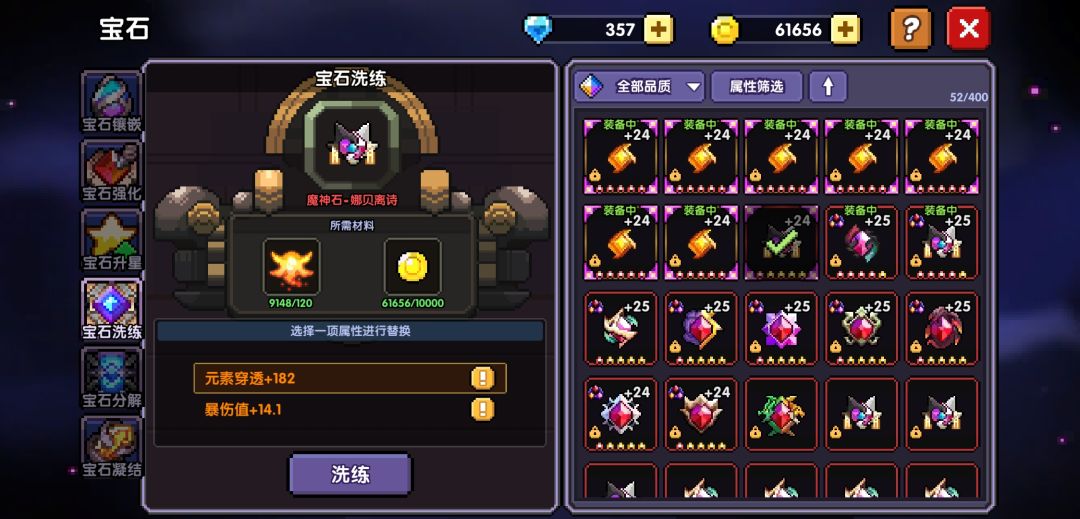The image size is (1080, 519).
Task: Select the 暴伤值+14.1 attribute option
Action: click(350, 410)
